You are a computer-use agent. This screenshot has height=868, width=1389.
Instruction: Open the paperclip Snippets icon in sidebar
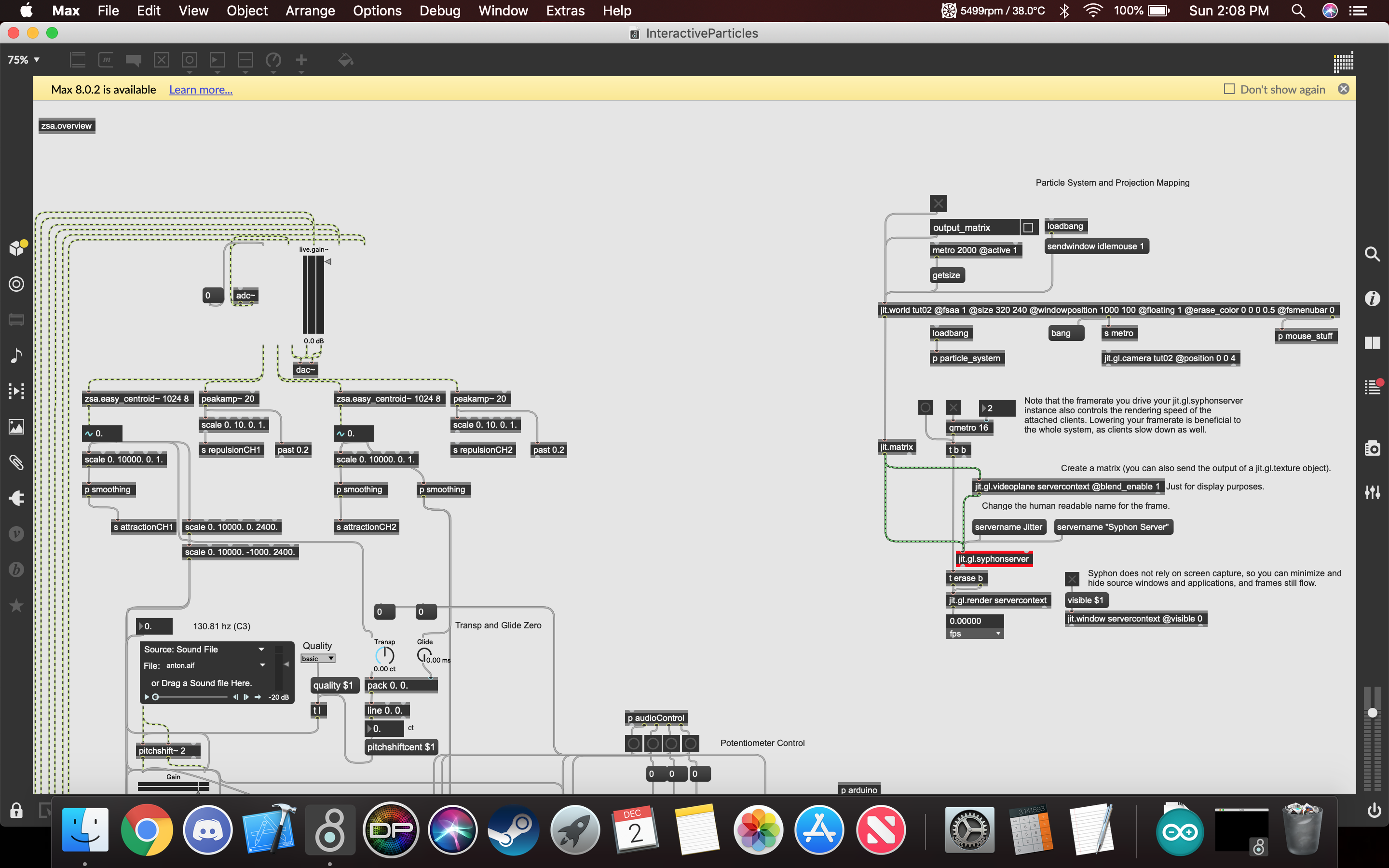16,462
